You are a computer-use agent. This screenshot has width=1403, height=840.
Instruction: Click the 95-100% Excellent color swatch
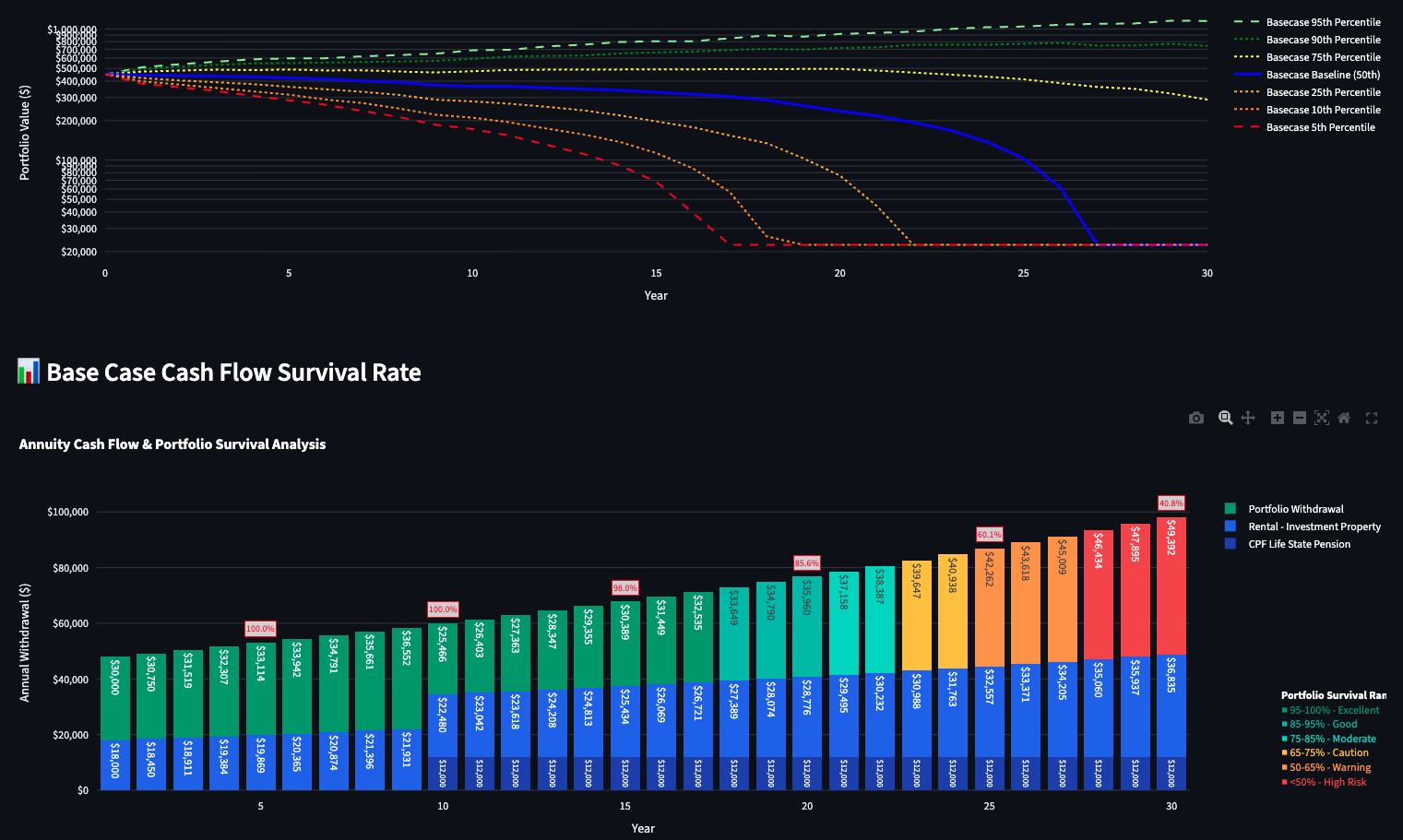pos(1284,710)
